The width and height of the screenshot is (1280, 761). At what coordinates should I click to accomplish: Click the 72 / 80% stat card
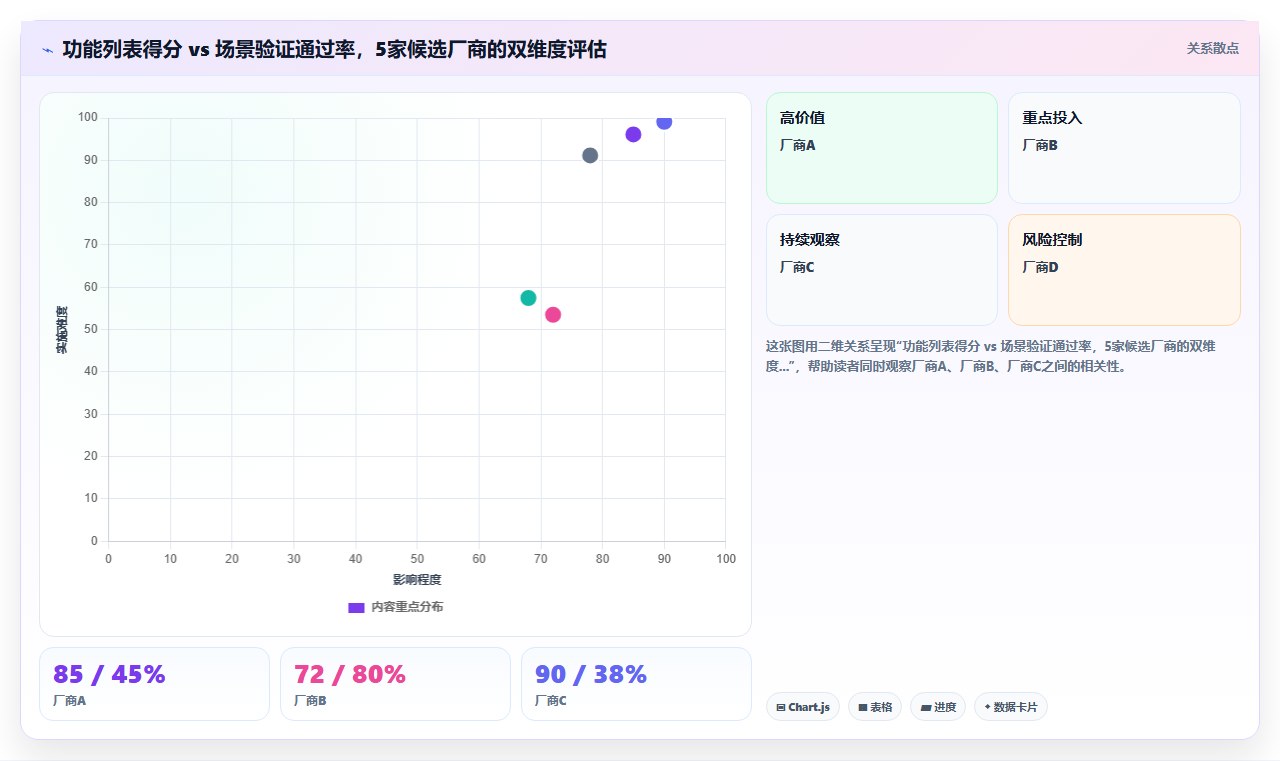395,684
